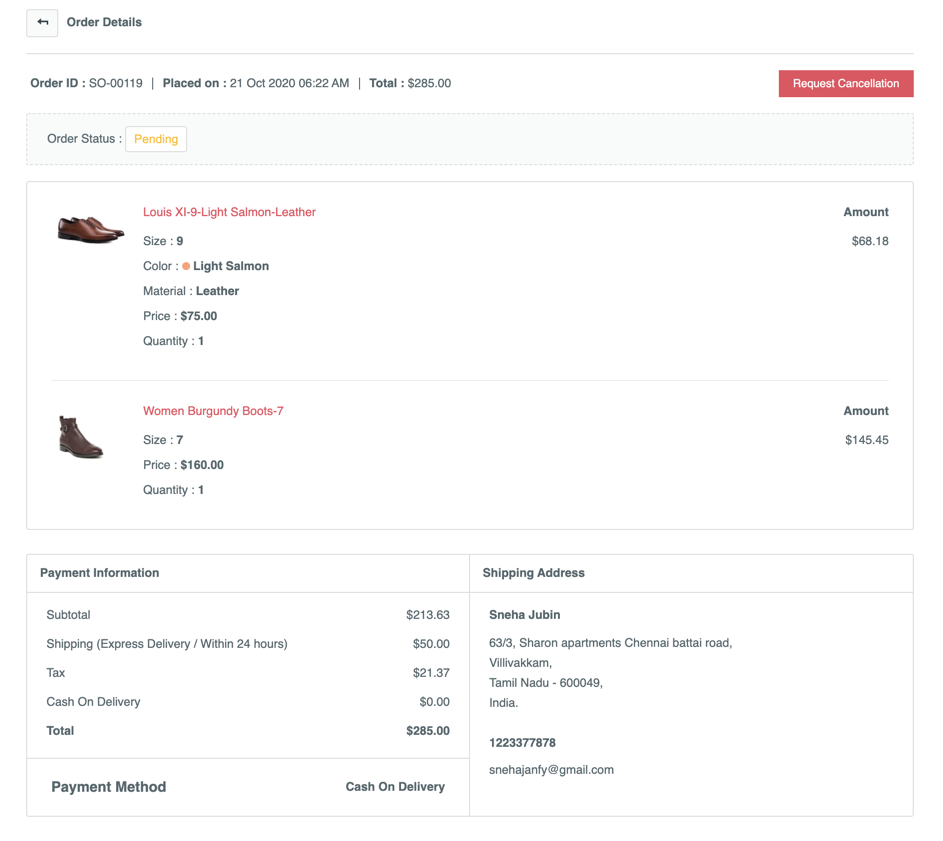Click the $285.00 total in payment table
Screen dimensions: 943x841
(x=427, y=731)
